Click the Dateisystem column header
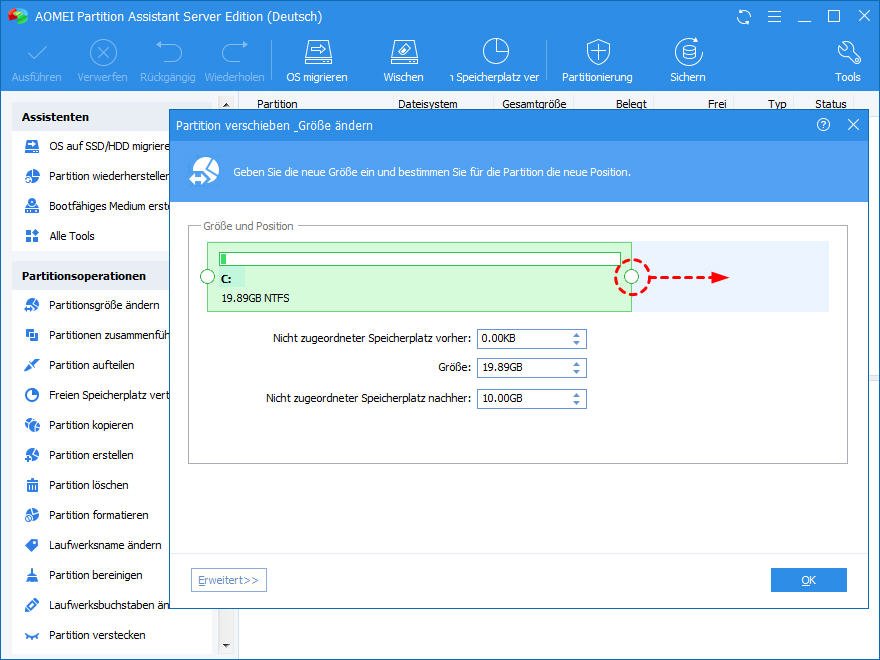Screen dimensions: 880x660 click(x=428, y=103)
